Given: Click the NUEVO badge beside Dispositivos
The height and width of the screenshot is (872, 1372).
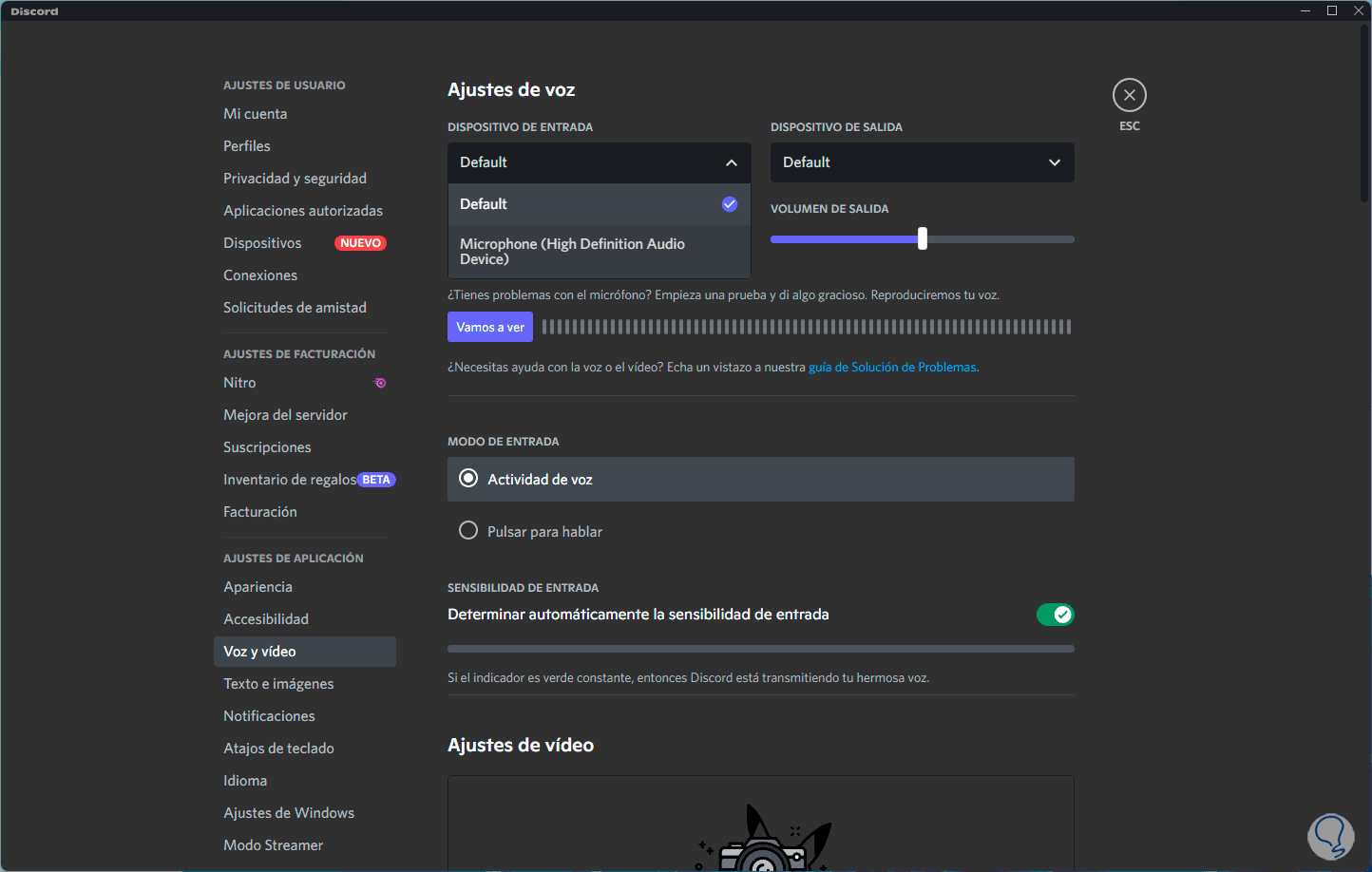Looking at the screenshot, I should tap(360, 243).
